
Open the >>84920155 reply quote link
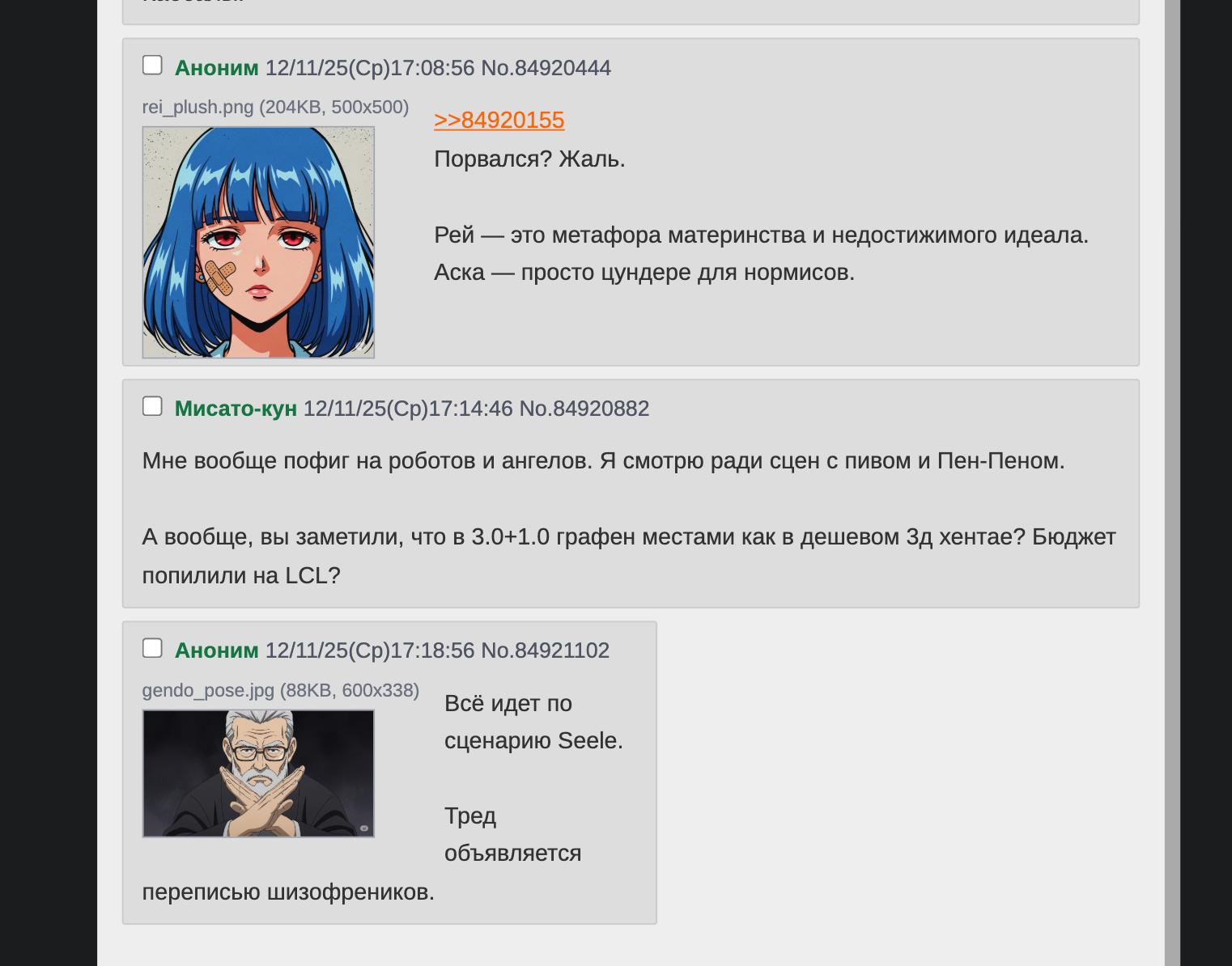click(x=499, y=120)
